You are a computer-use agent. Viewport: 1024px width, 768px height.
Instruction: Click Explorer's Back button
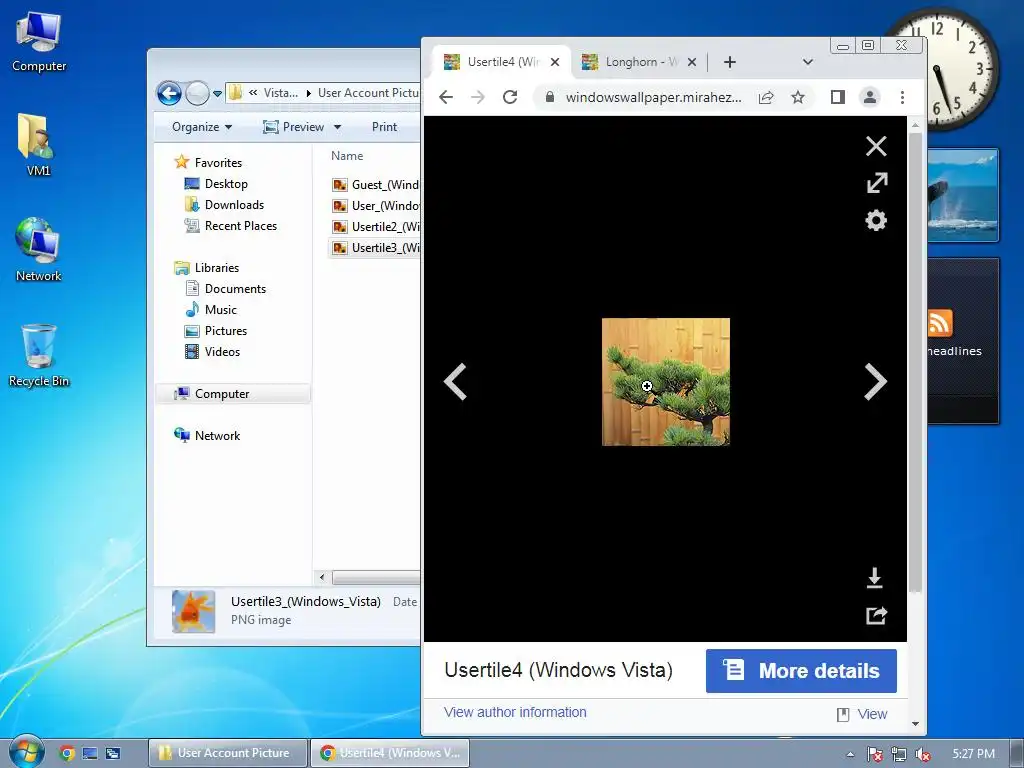click(x=169, y=93)
